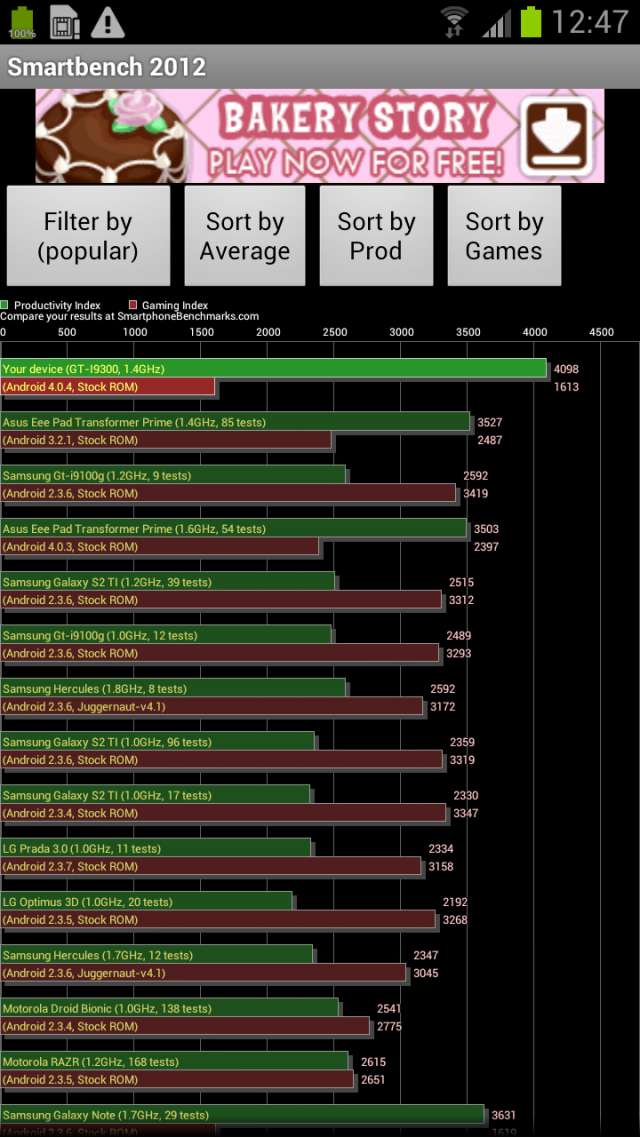Tap the SmartphoneBenchmarks.com compare text

click(129, 316)
